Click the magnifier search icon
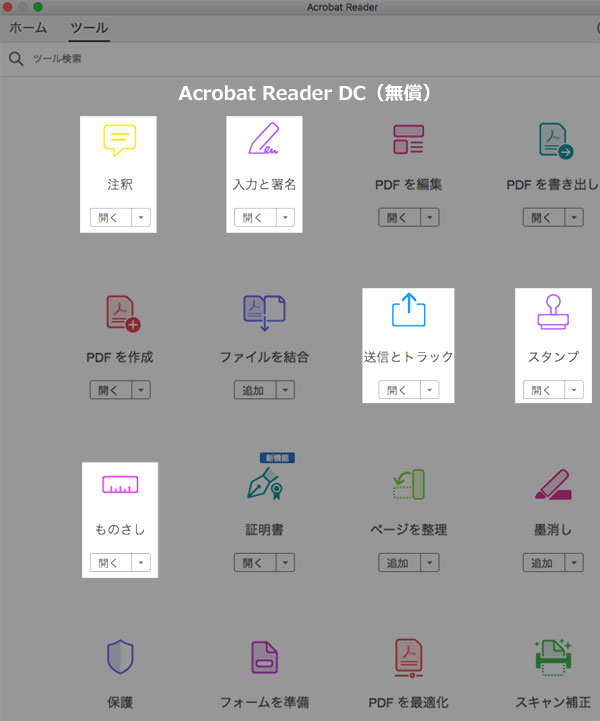Screen dimensions: 600x721 click(x=16, y=59)
